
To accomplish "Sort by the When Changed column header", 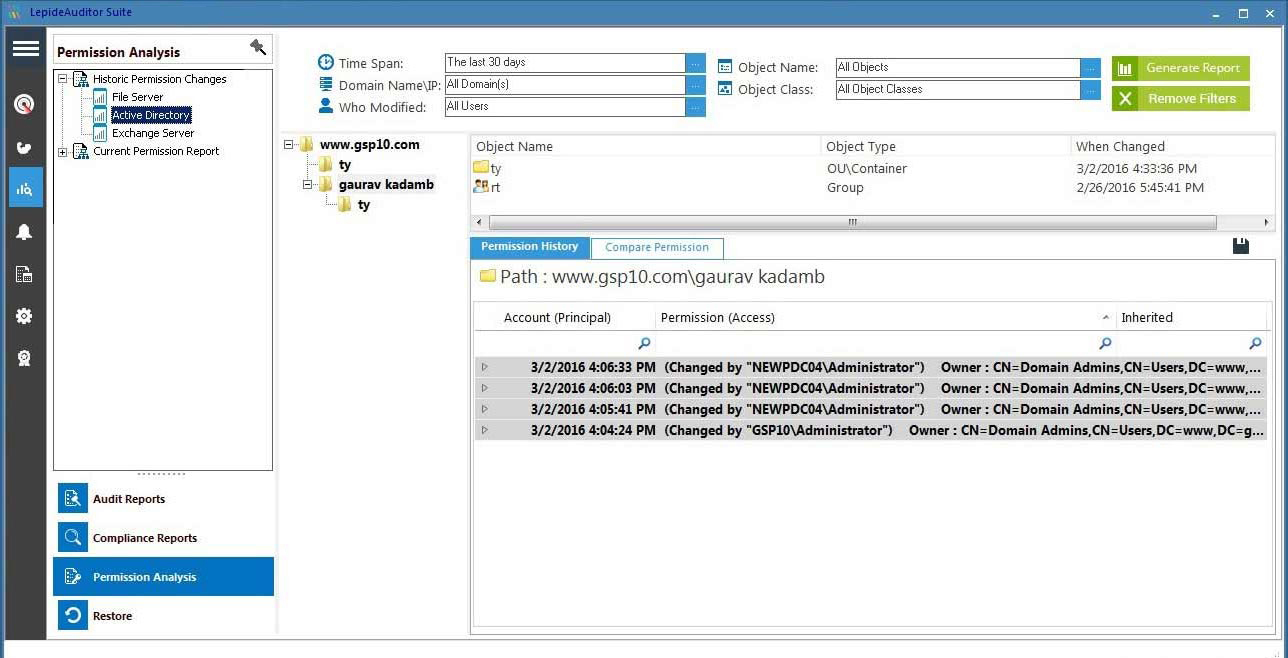I will point(1172,146).
